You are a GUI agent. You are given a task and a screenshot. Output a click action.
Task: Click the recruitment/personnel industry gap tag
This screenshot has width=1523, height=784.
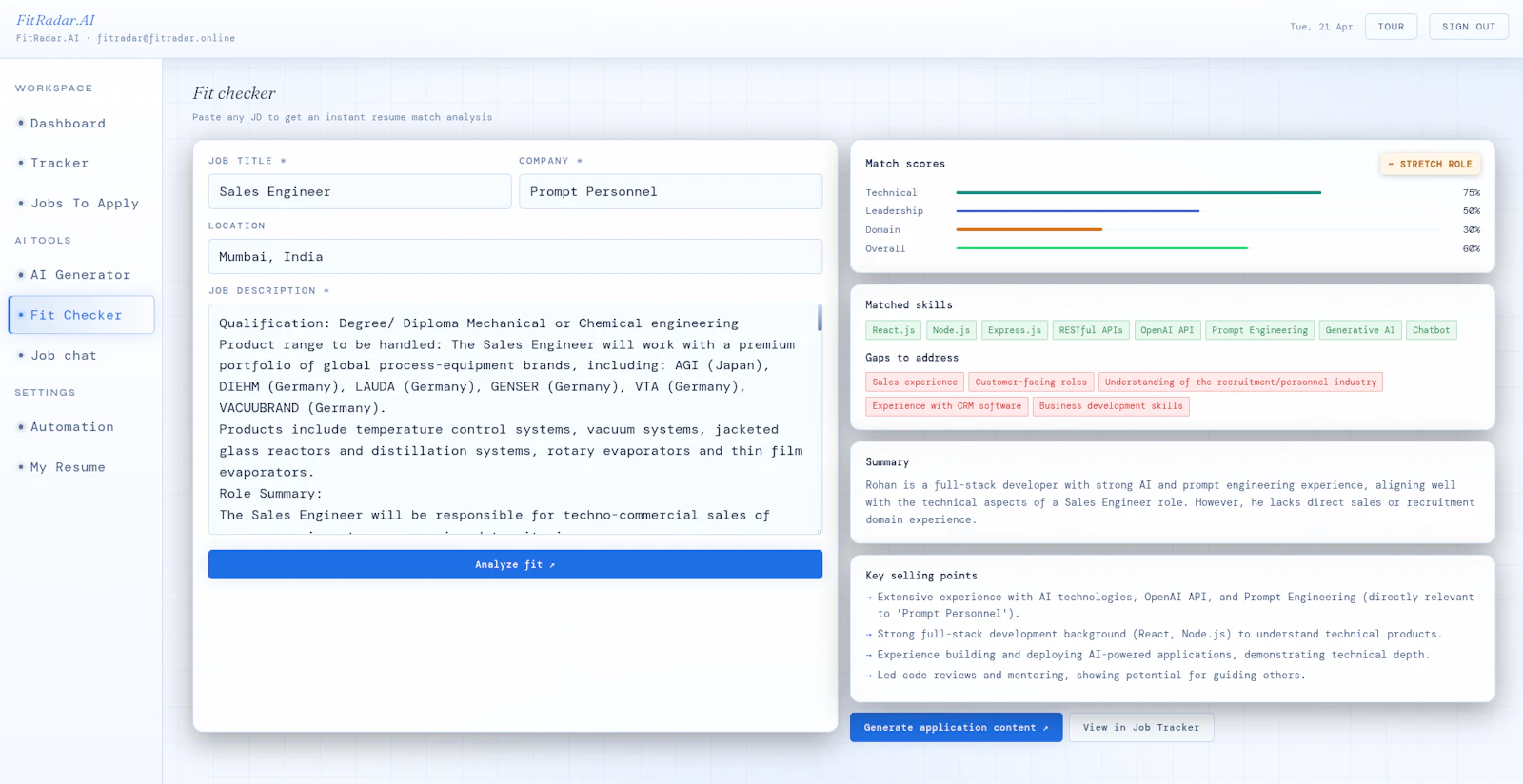point(1240,382)
